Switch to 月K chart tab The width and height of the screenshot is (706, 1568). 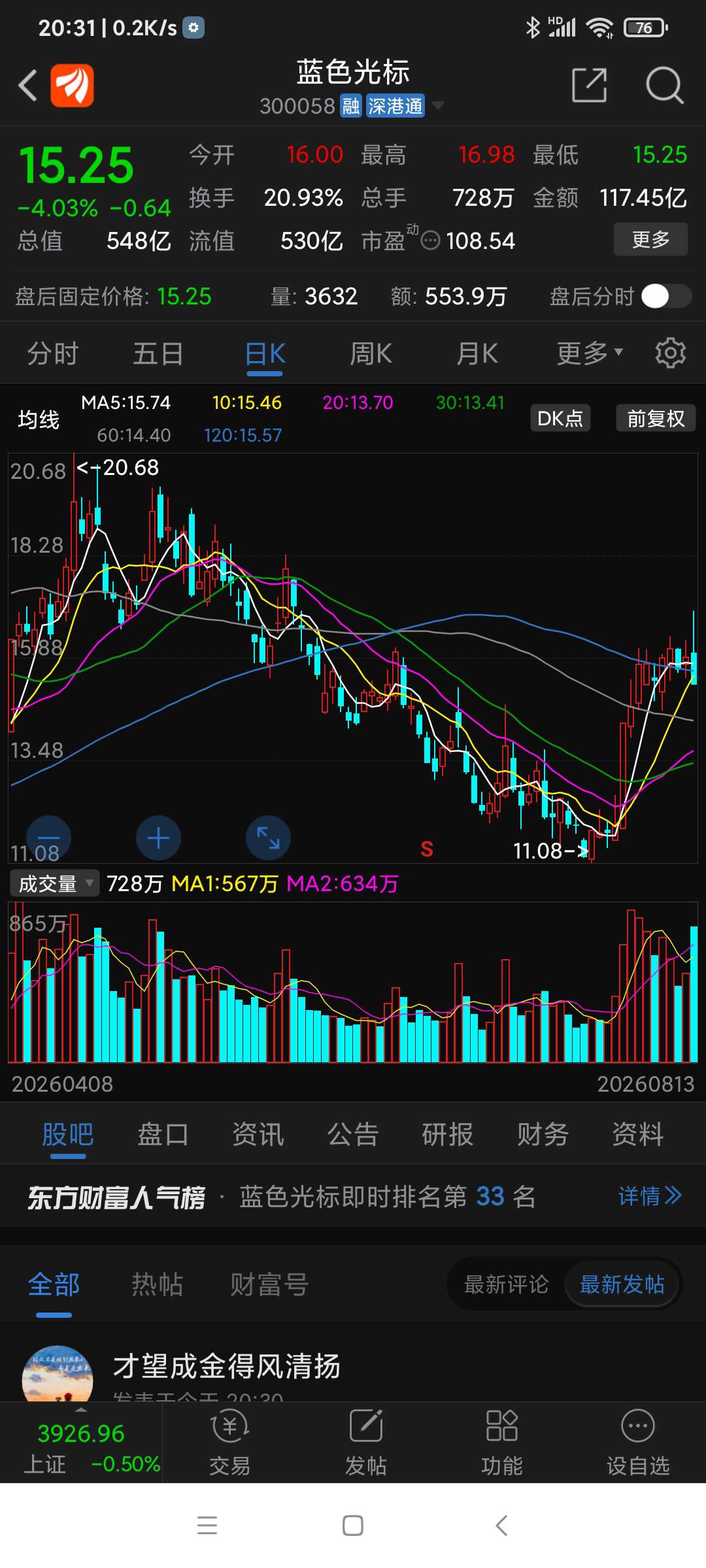(x=477, y=353)
